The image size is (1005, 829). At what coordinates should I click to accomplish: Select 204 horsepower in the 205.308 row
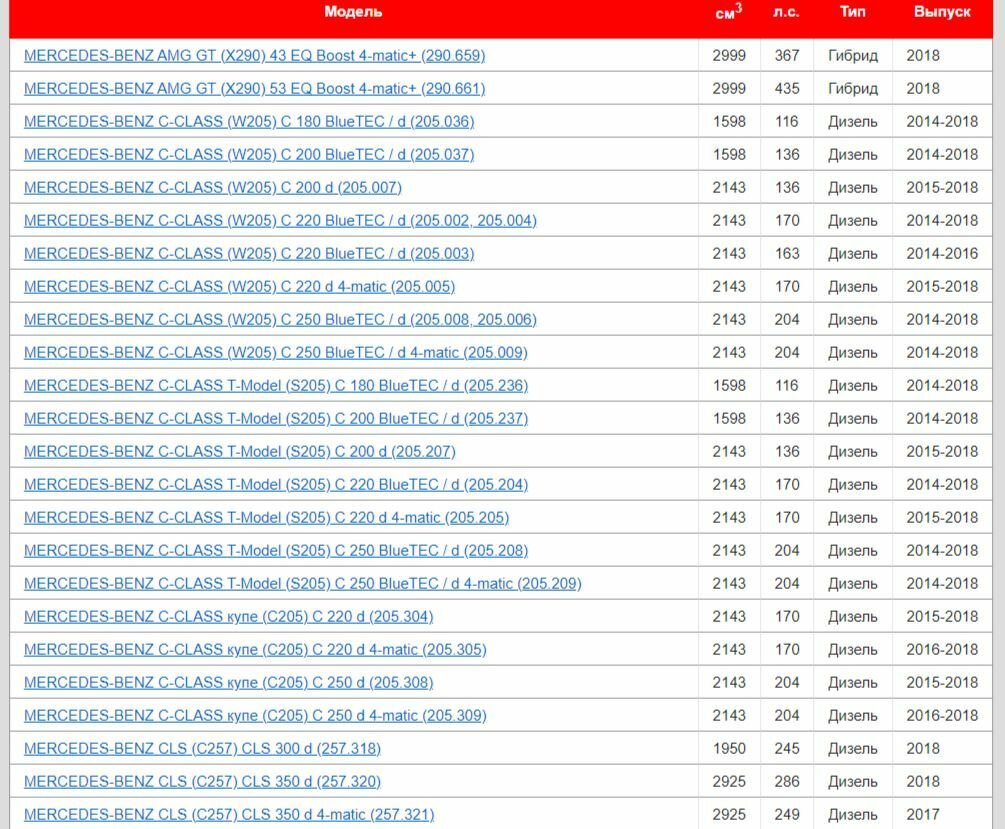(786, 683)
